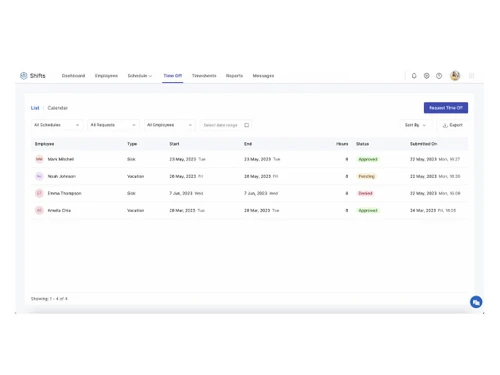
Task: Open Noah Johnson's name
Action: (x=62, y=176)
